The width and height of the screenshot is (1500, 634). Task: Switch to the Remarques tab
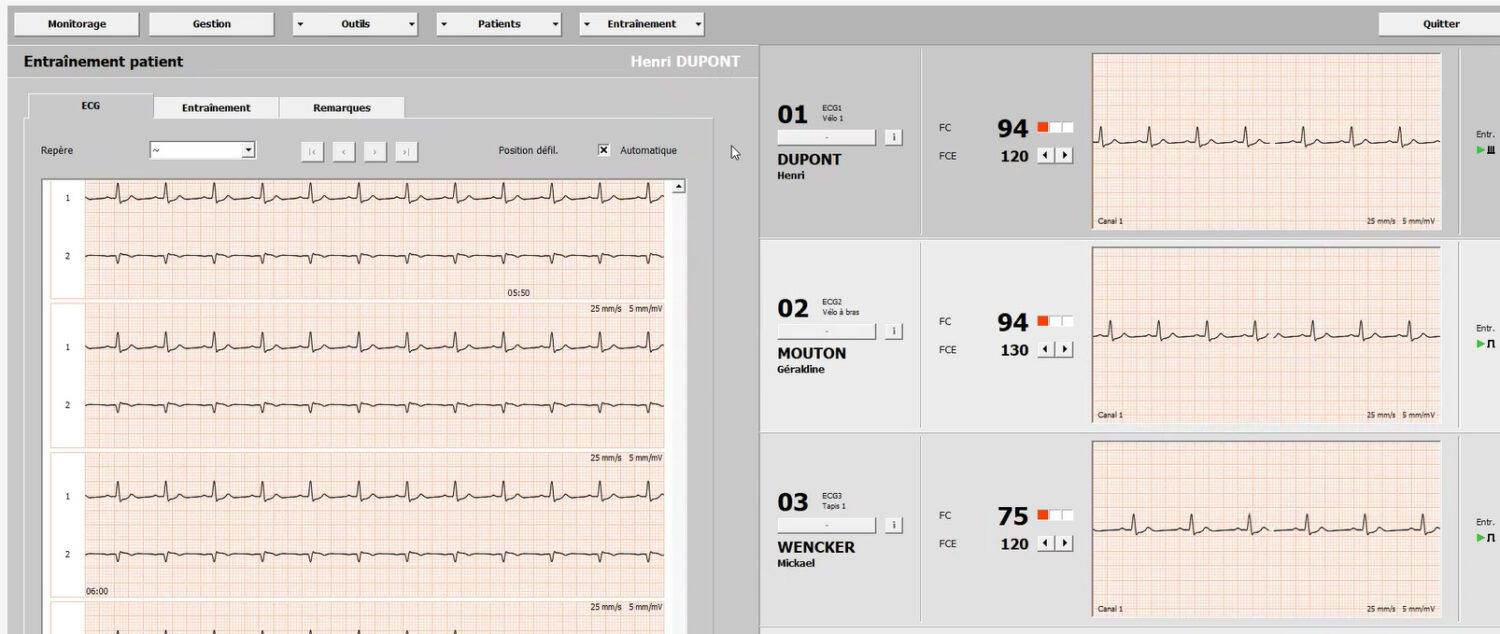341,108
